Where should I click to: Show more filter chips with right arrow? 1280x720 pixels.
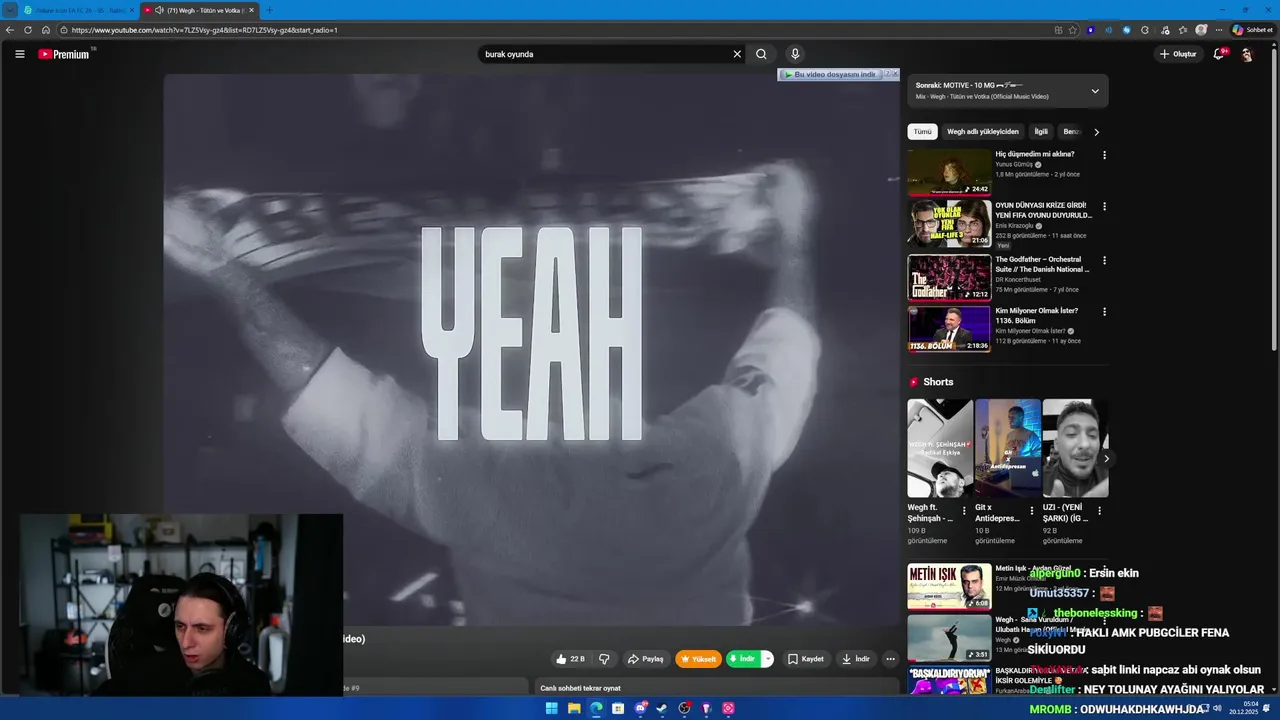[x=1096, y=132]
